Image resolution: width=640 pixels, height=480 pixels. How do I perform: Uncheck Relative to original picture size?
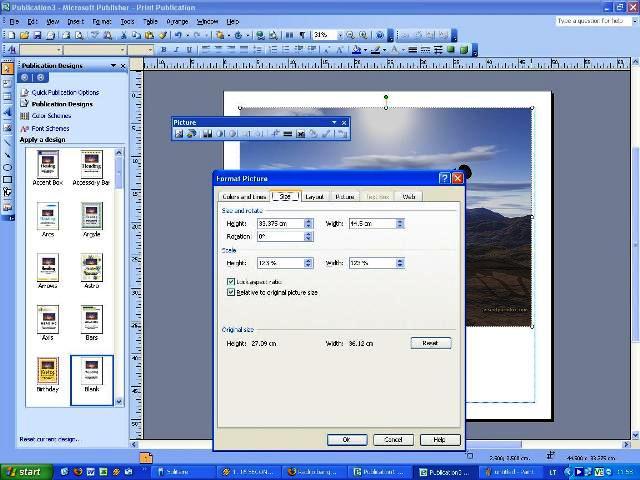click(232, 293)
